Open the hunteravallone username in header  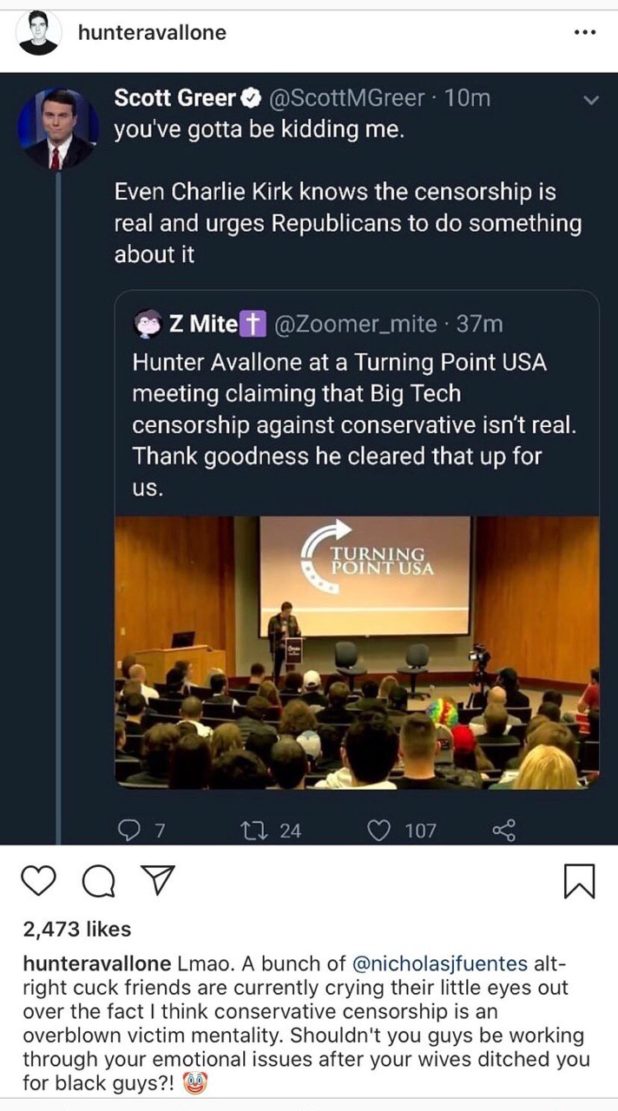tap(151, 33)
